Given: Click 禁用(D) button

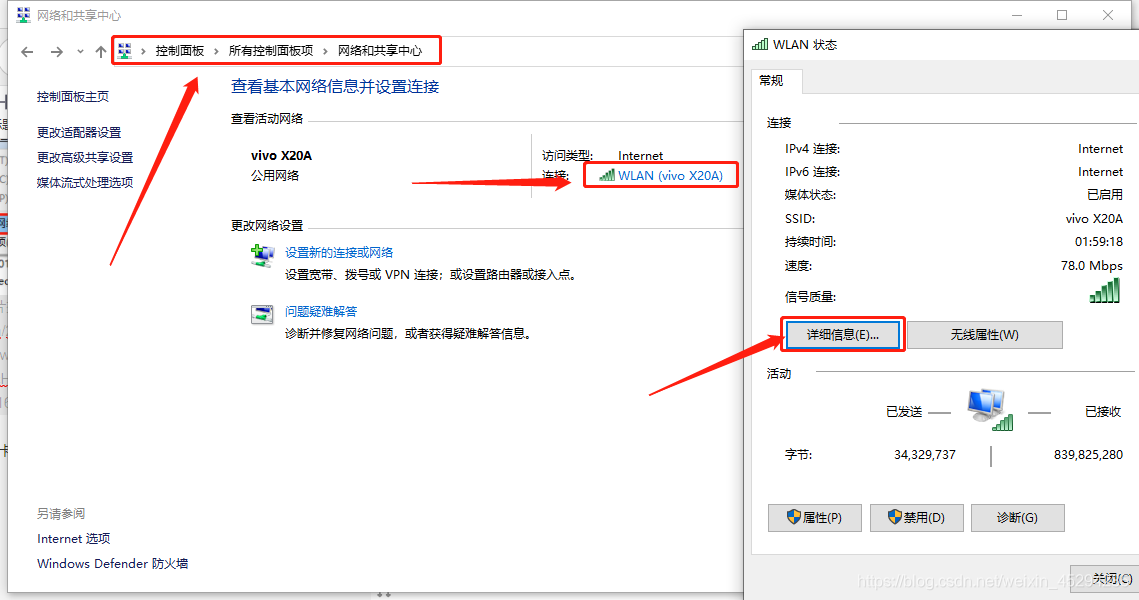Looking at the screenshot, I should click(917, 518).
